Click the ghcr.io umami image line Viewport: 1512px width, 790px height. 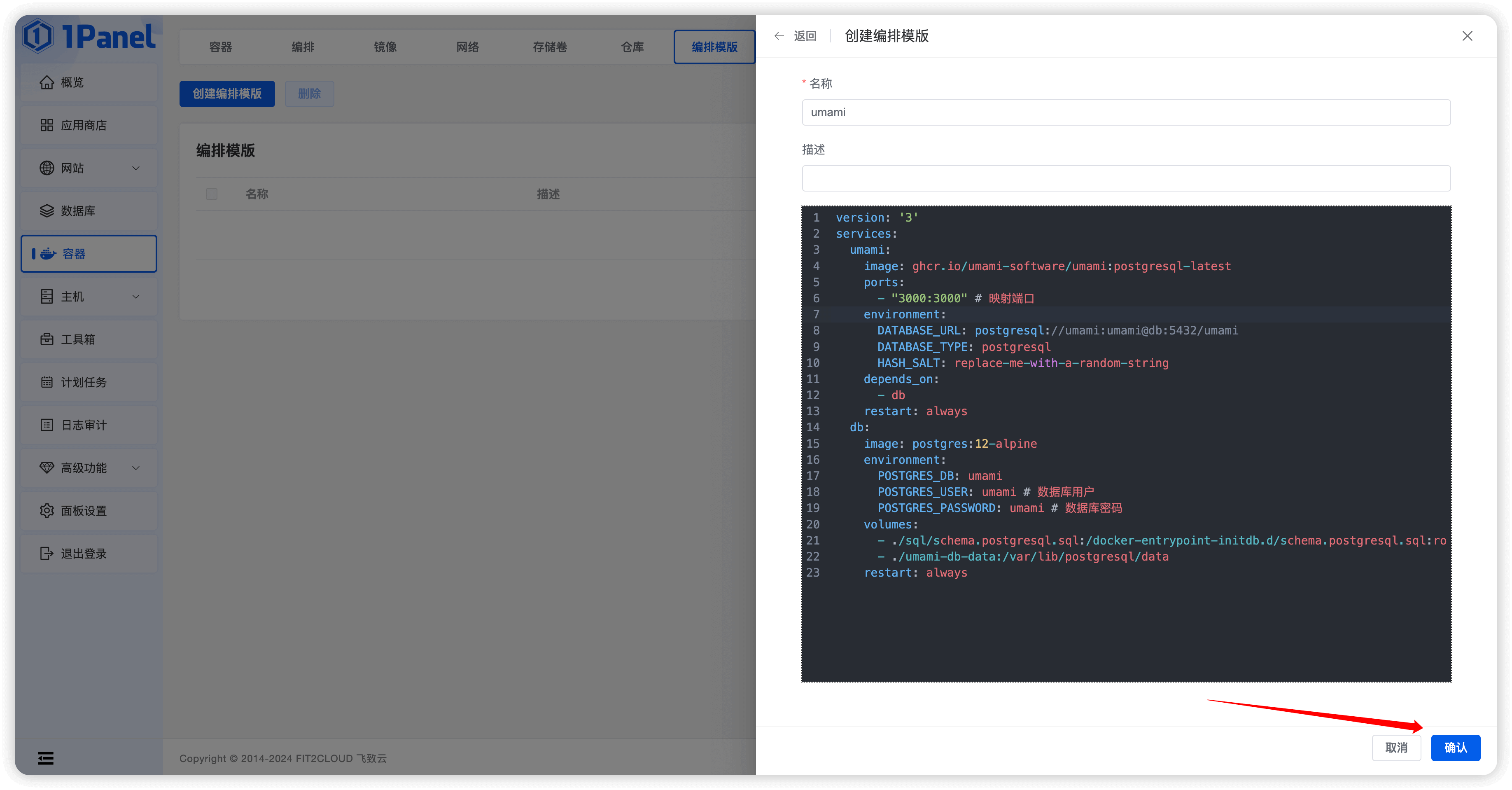click(x=1047, y=266)
